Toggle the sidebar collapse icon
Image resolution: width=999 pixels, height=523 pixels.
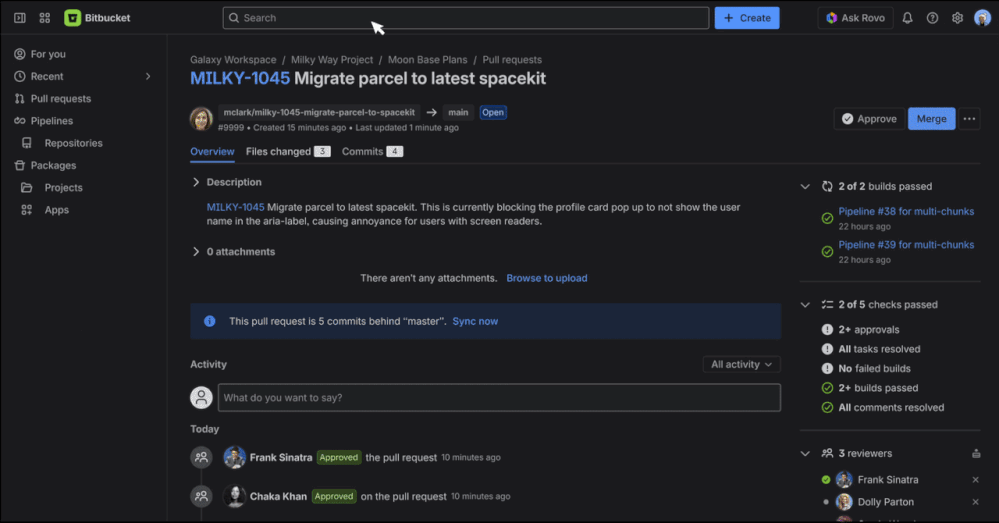pyautogui.click(x=20, y=18)
